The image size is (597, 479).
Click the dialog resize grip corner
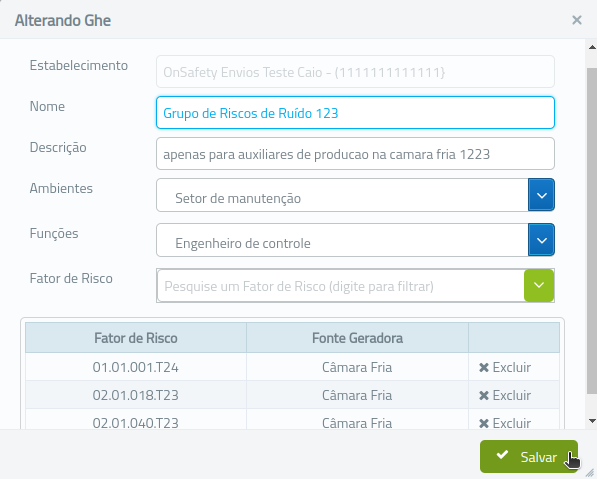[x=589, y=472]
